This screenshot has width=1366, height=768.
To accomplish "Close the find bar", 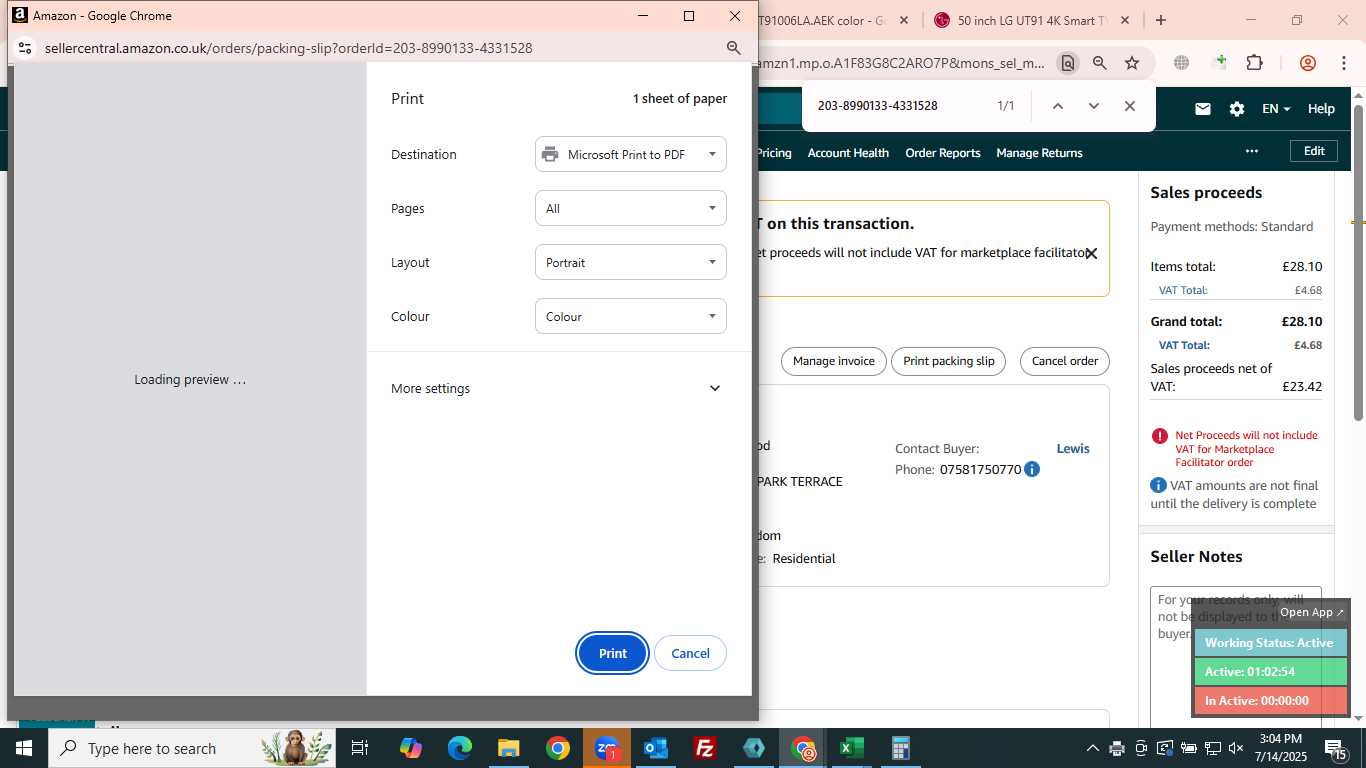I will pos(1129,106).
